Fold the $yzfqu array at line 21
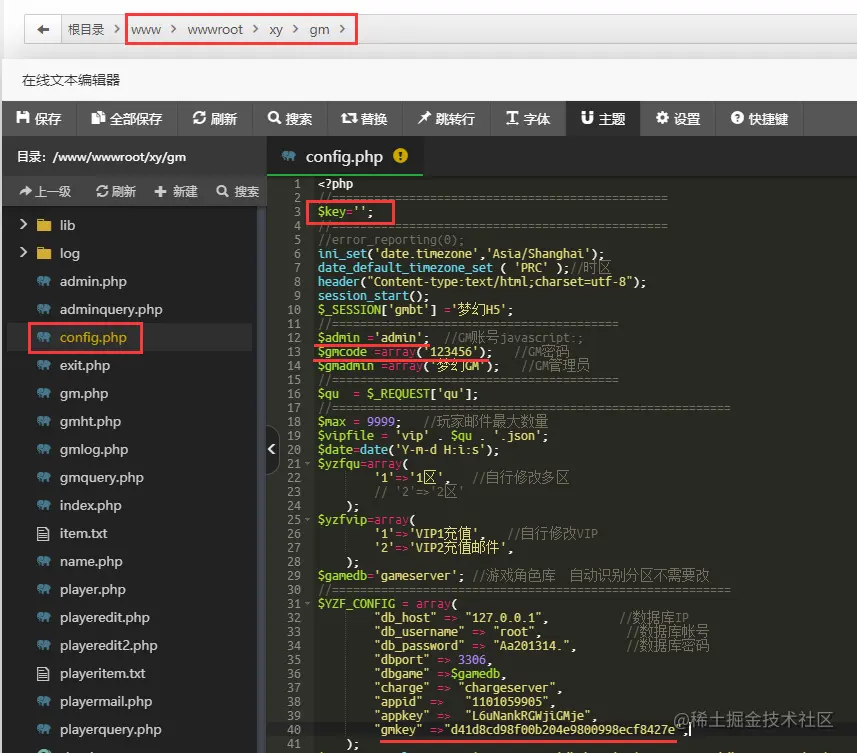Image resolution: width=857 pixels, height=753 pixels. click(307, 464)
